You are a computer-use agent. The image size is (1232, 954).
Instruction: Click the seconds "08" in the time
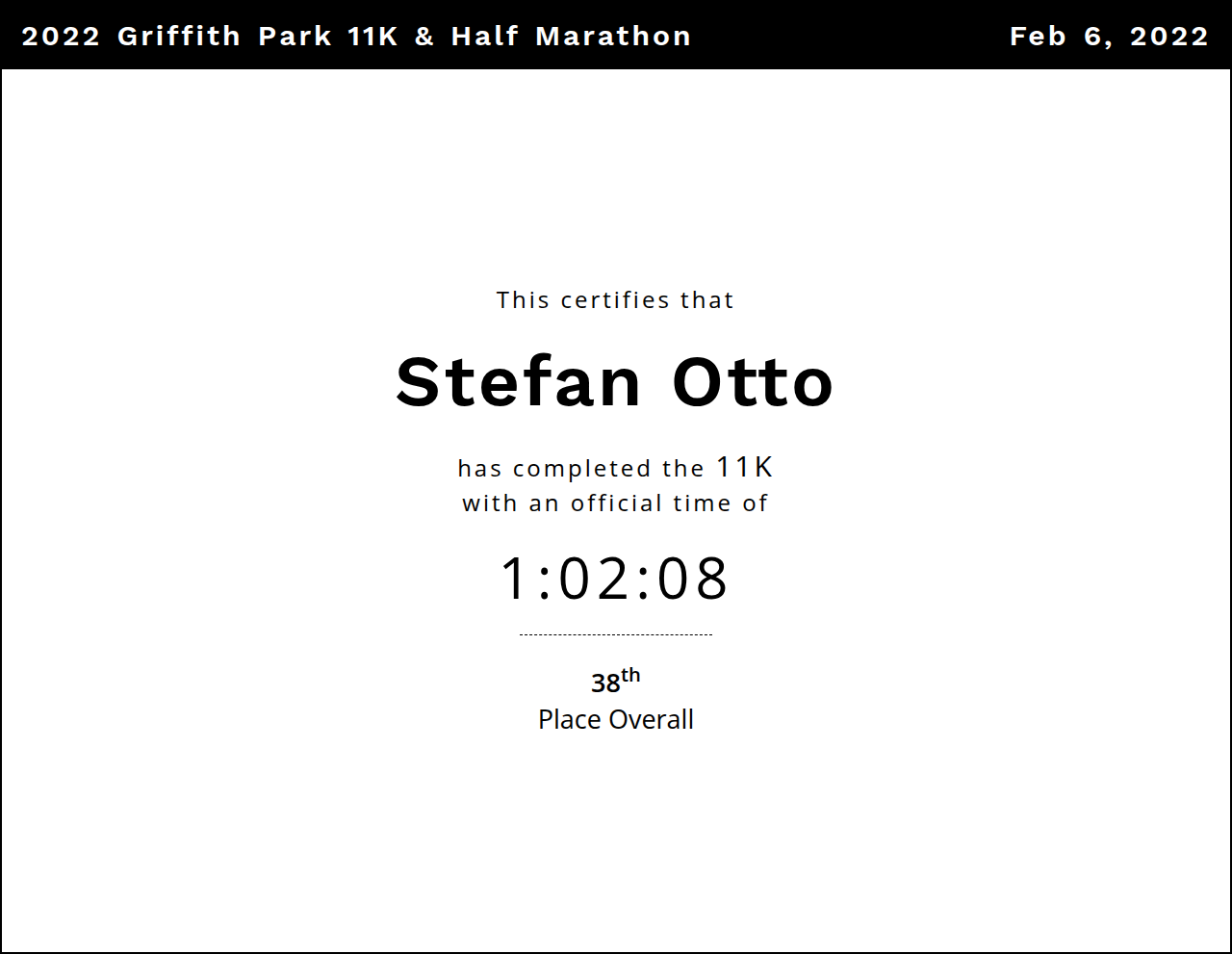(693, 579)
